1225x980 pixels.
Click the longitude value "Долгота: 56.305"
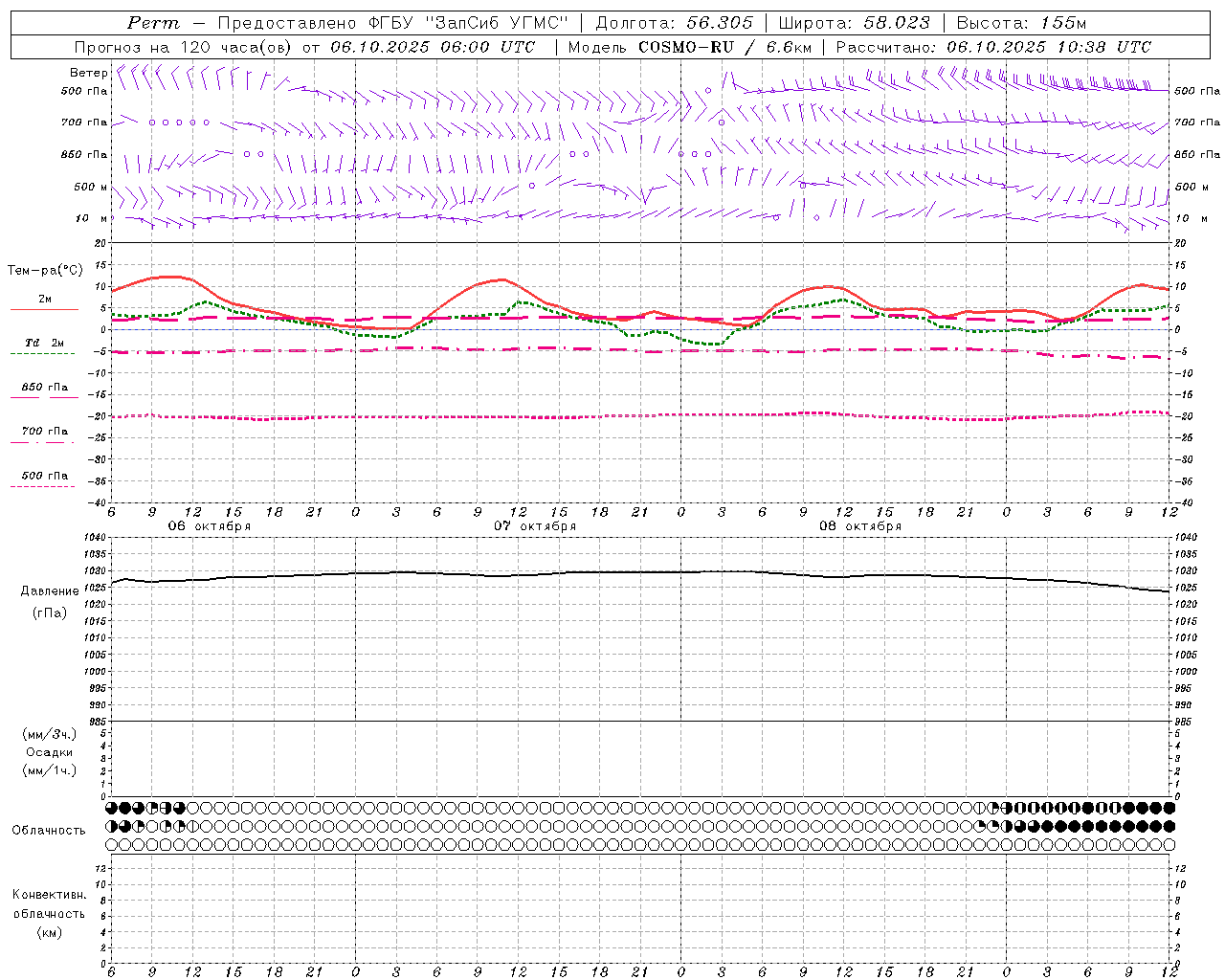(x=674, y=23)
